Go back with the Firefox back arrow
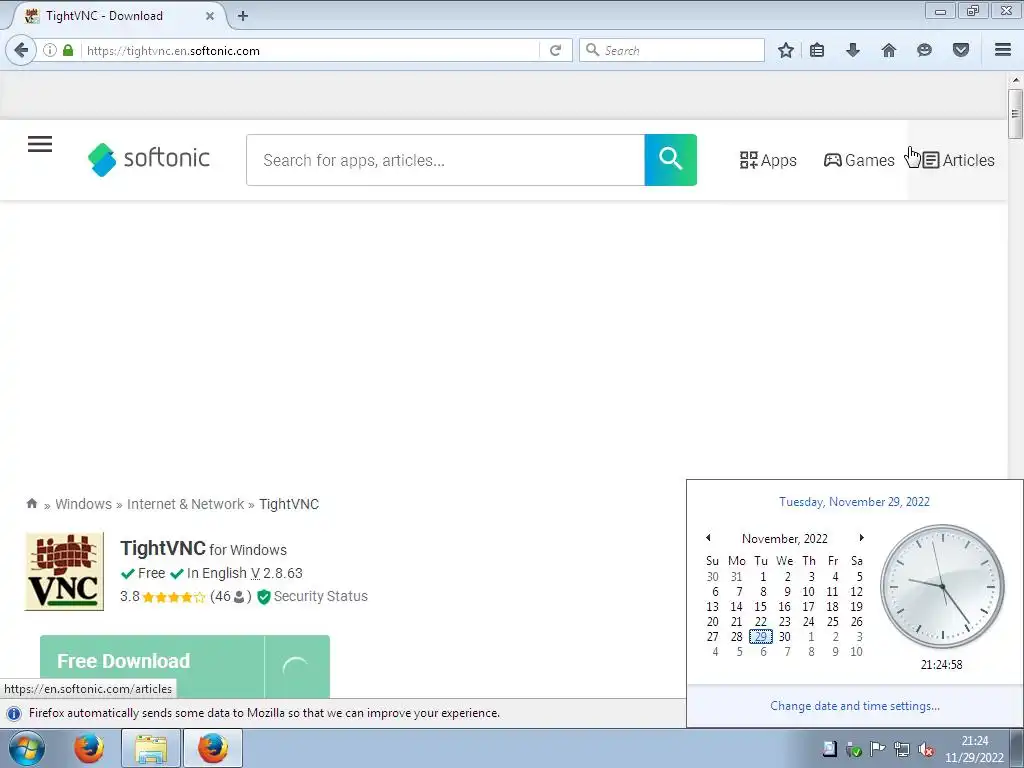Image resolution: width=1024 pixels, height=768 pixels. point(22,50)
